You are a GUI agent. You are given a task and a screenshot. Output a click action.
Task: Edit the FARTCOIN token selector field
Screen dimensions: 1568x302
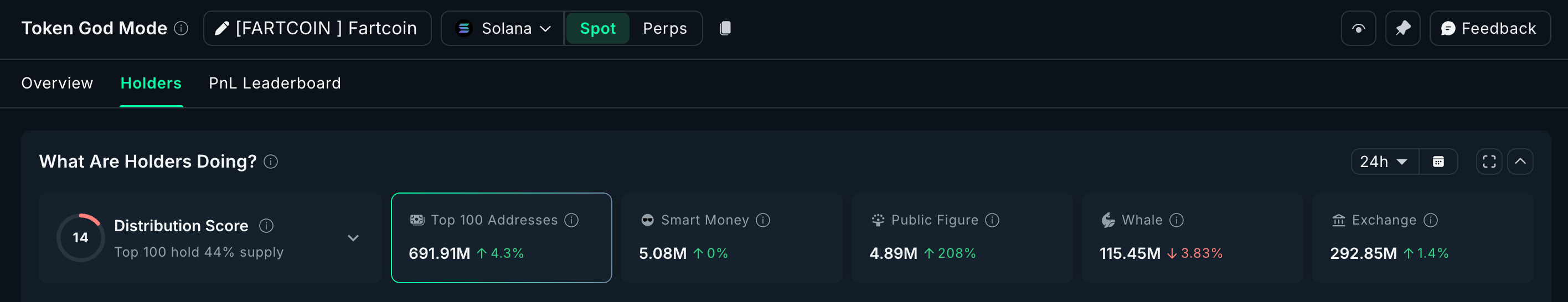pos(317,28)
